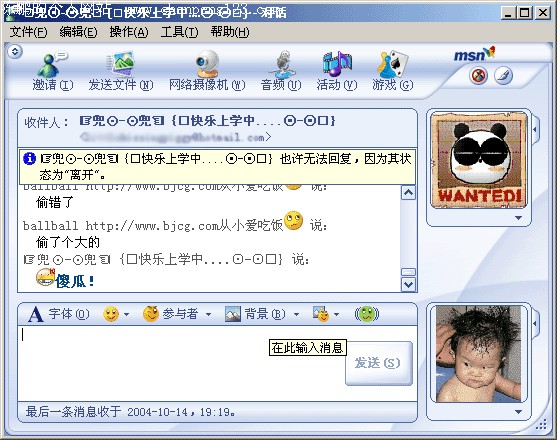
Task: Open the Send File (发送文件) icon
Action: (x=121, y=64)
